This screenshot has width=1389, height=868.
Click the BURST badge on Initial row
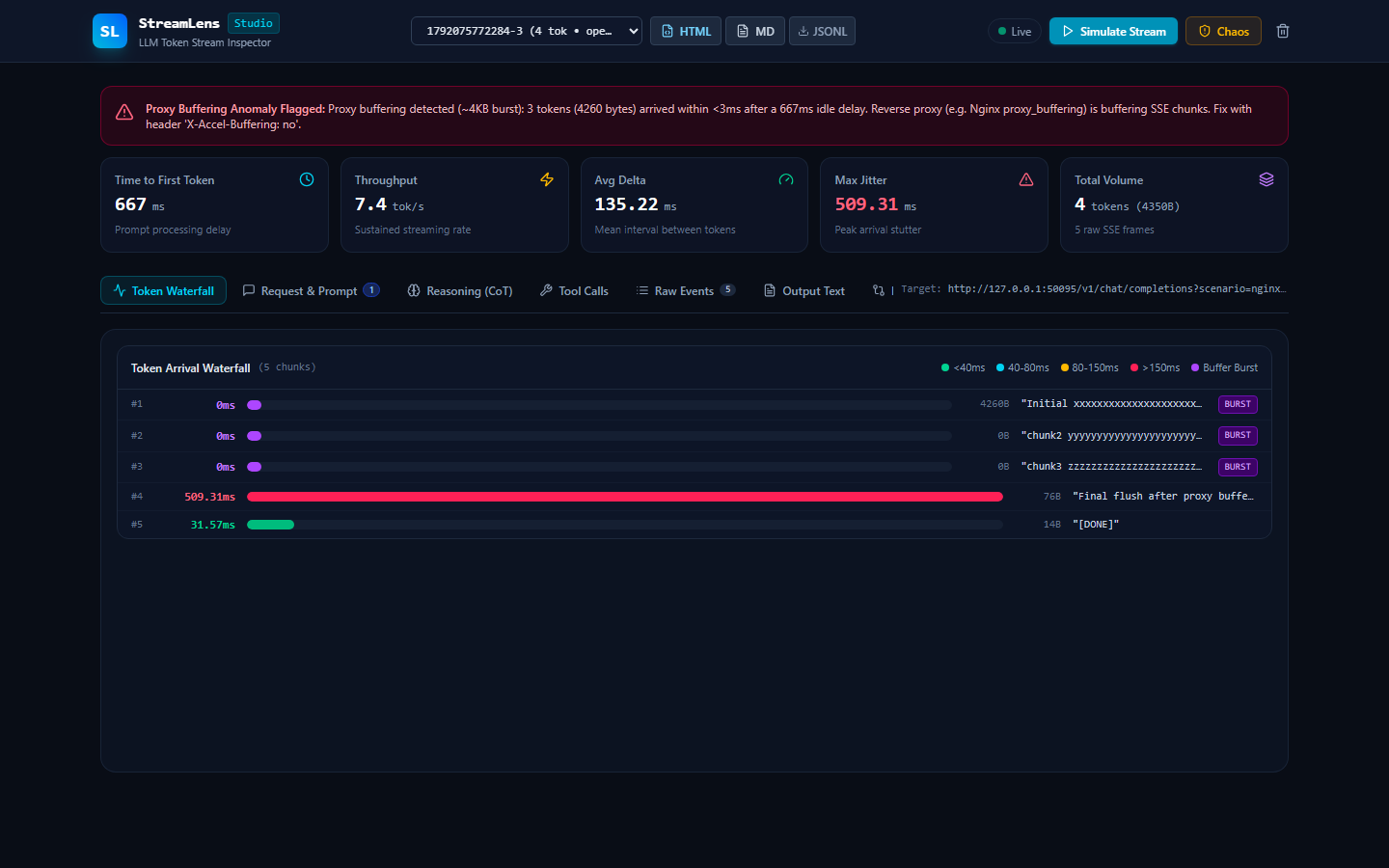pos(1238,404)
